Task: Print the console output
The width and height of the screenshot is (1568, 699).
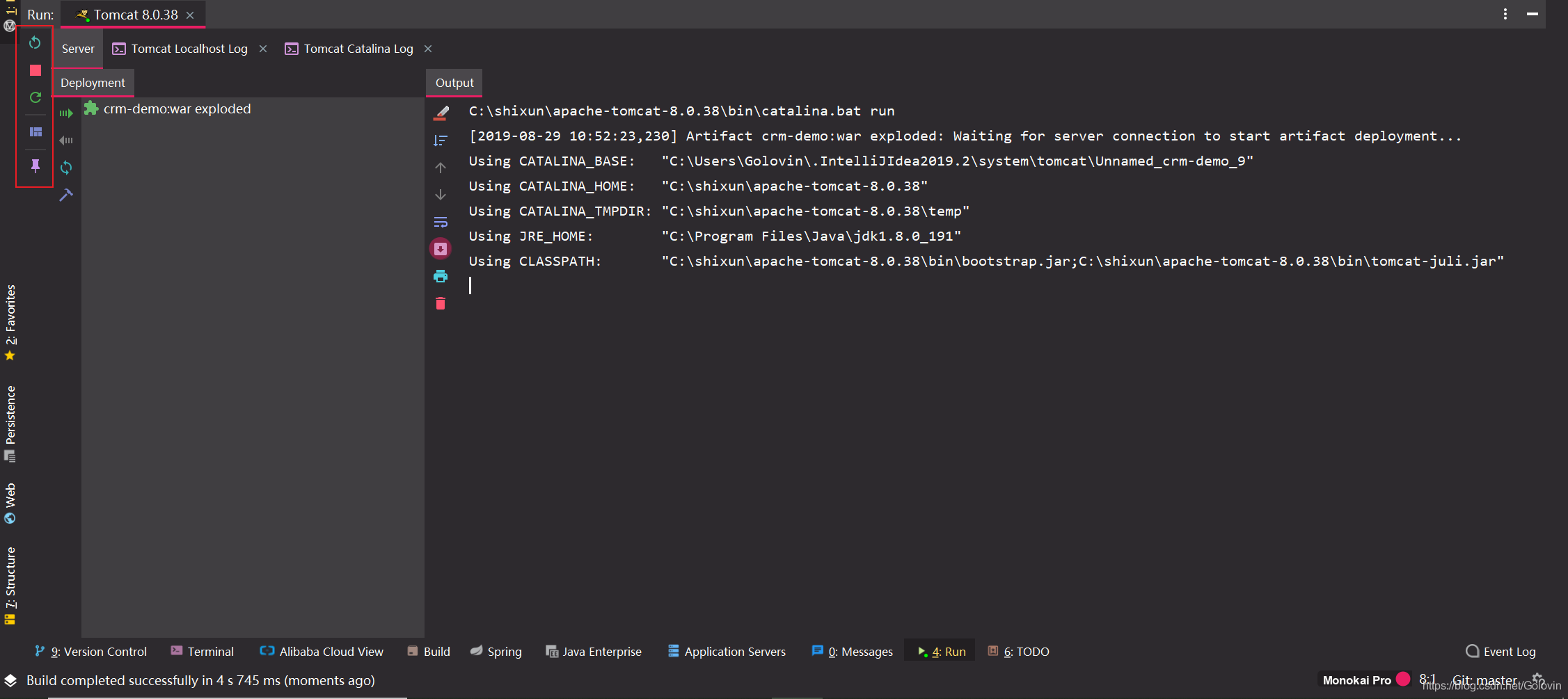Action: coord(441,276)
